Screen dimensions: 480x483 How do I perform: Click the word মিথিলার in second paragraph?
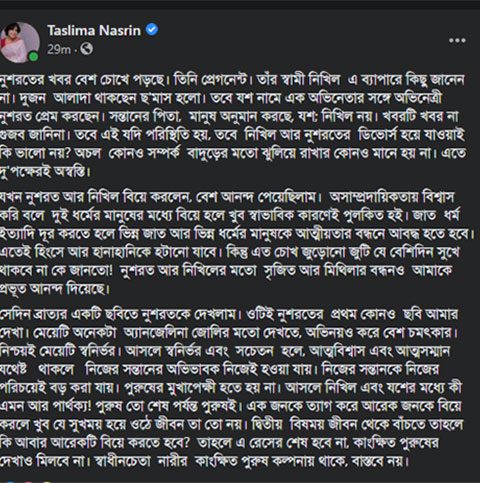[345, 270]
